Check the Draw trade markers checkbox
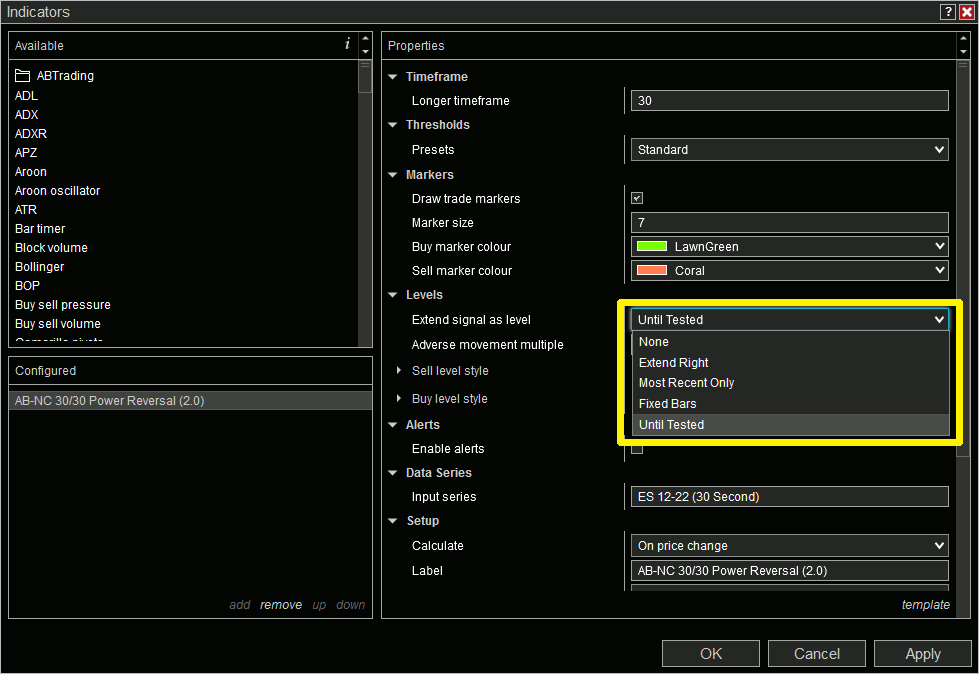The height and width of the screenshot is (674, 979). [x=637, y=198]
